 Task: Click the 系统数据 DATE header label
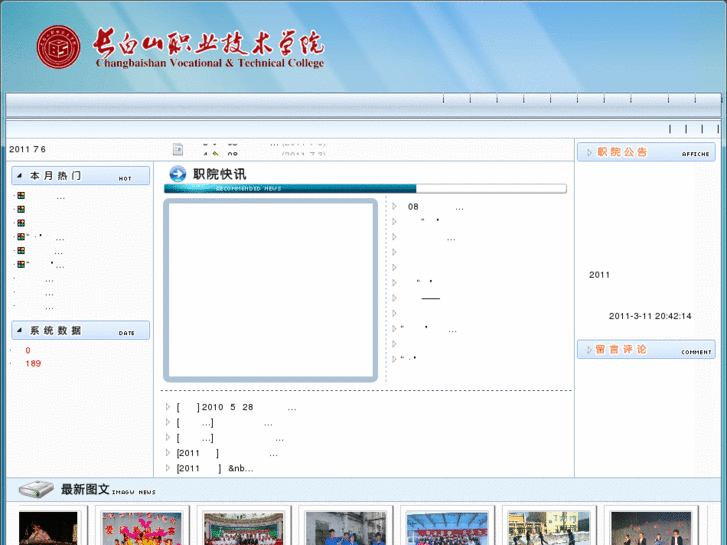(81, 330)
